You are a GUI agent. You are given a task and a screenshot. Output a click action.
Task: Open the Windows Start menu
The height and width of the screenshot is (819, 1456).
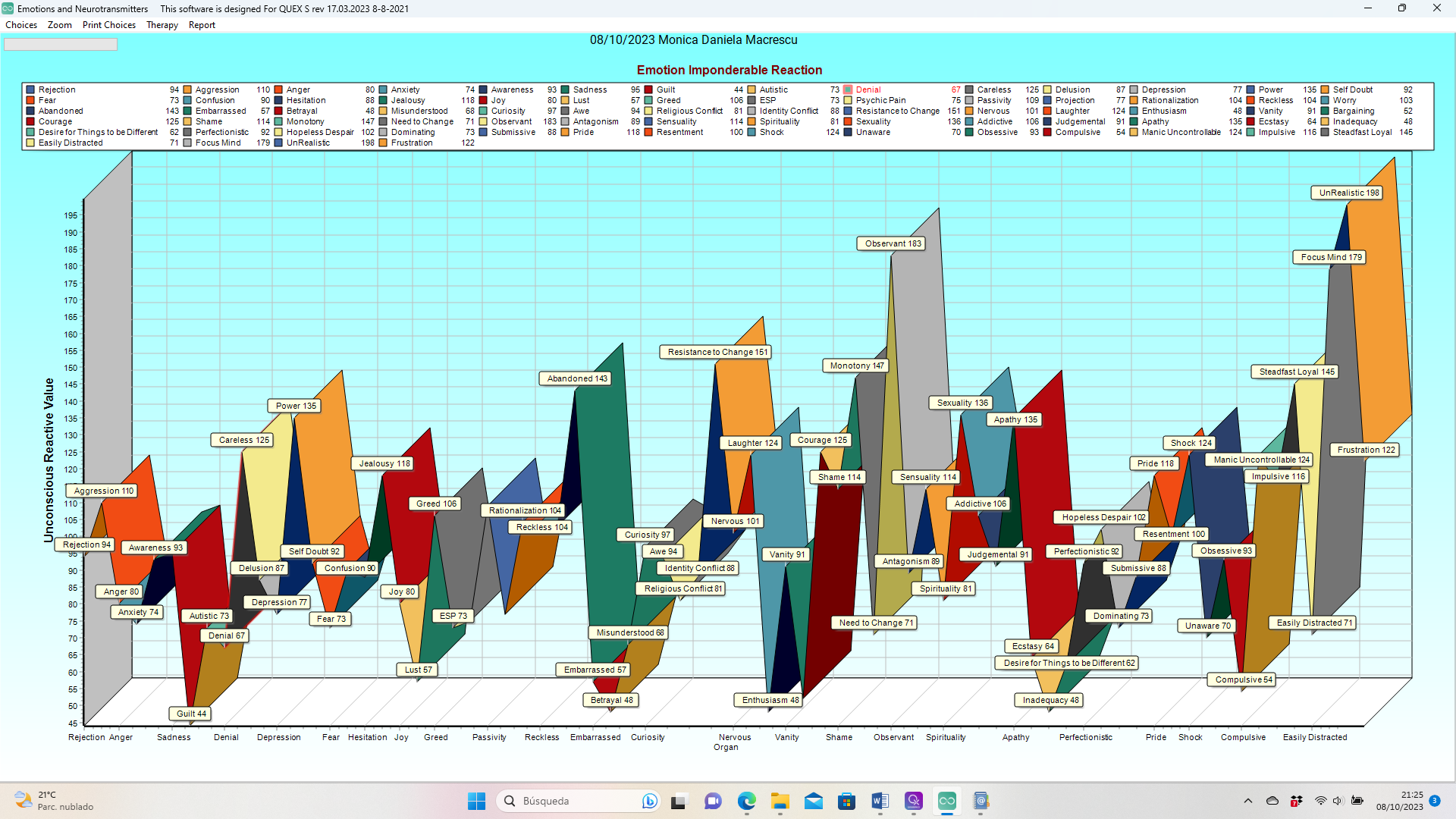click(x=476, y=801)
